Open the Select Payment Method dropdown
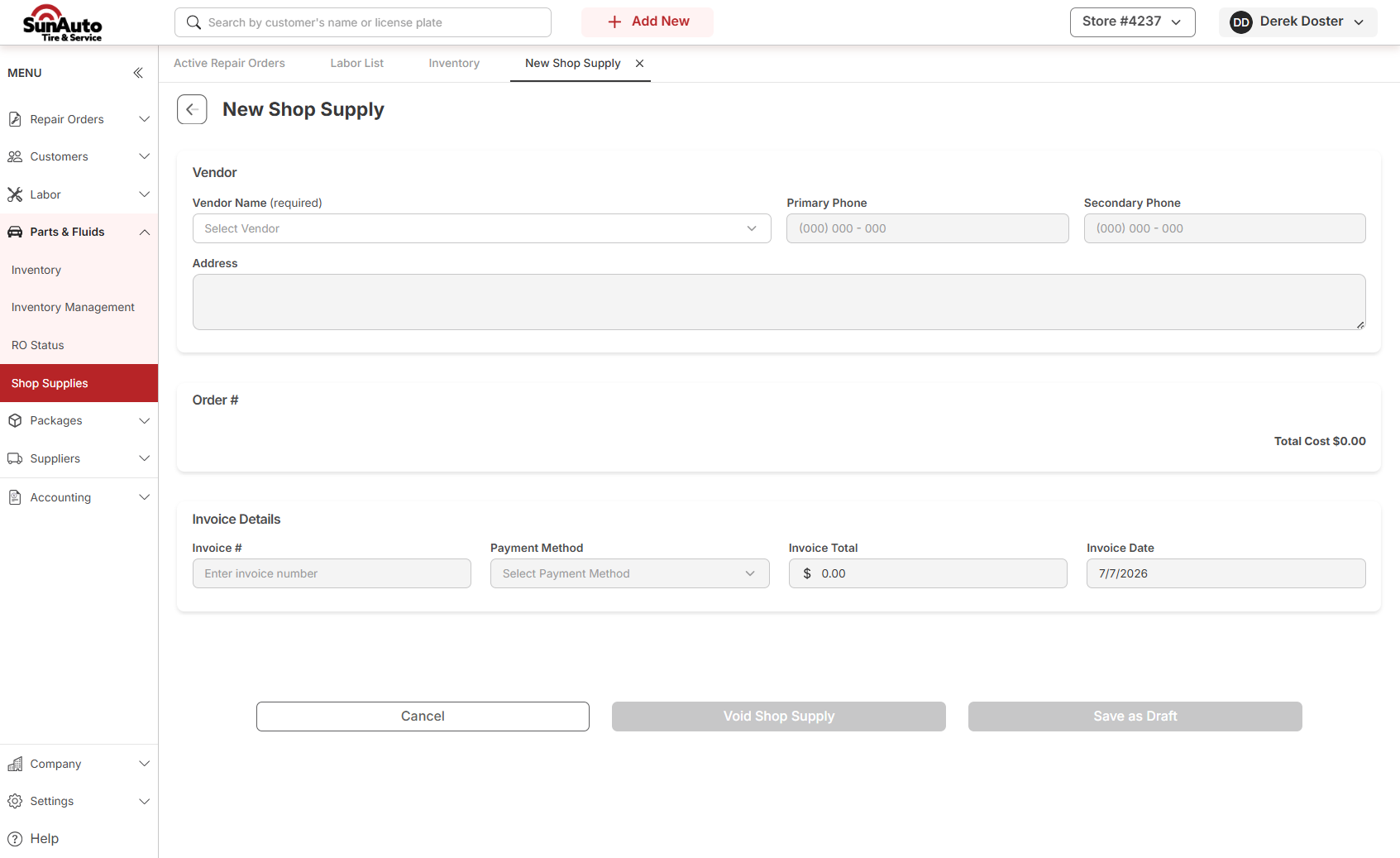The image size is (1400, 858). (629, 573)
